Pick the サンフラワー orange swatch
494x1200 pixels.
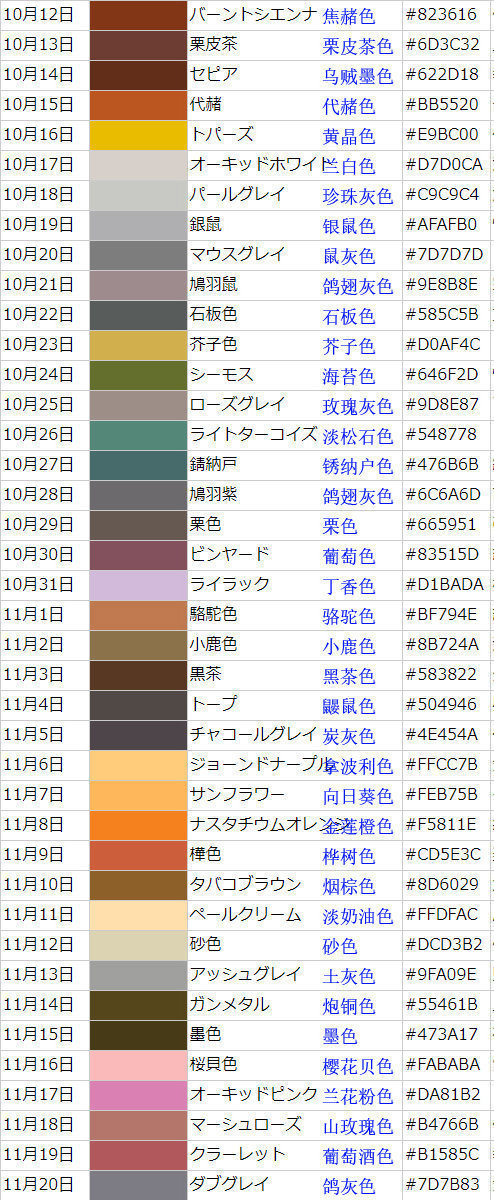click(x=137, y=795)
